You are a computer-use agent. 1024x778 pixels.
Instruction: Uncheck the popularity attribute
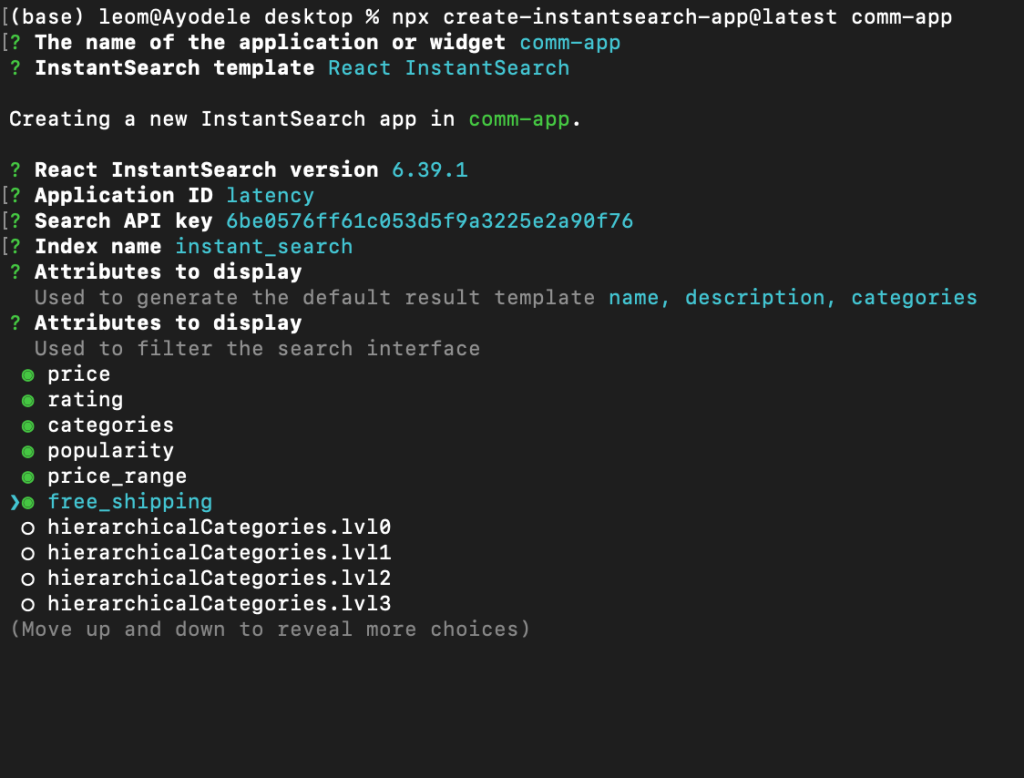[110, 450]
